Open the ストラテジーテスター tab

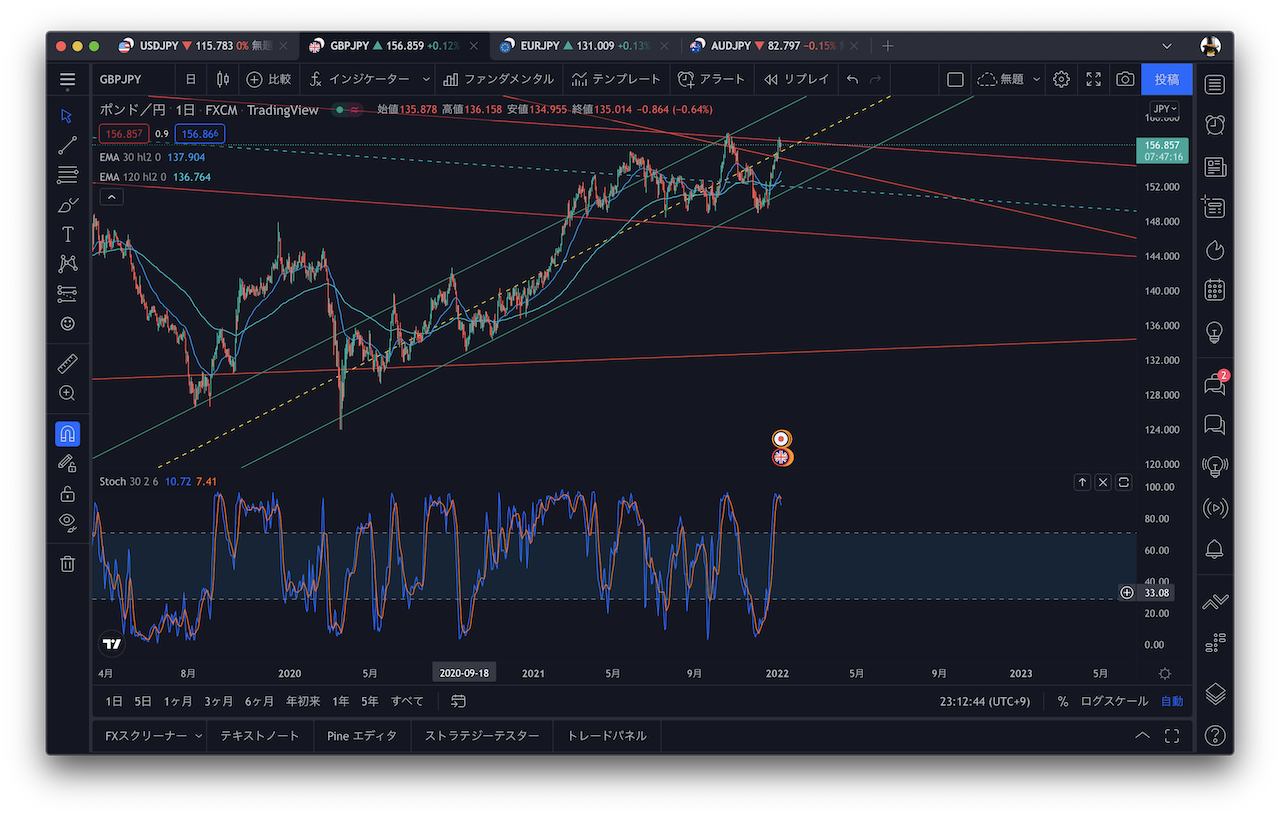(482, 736)
